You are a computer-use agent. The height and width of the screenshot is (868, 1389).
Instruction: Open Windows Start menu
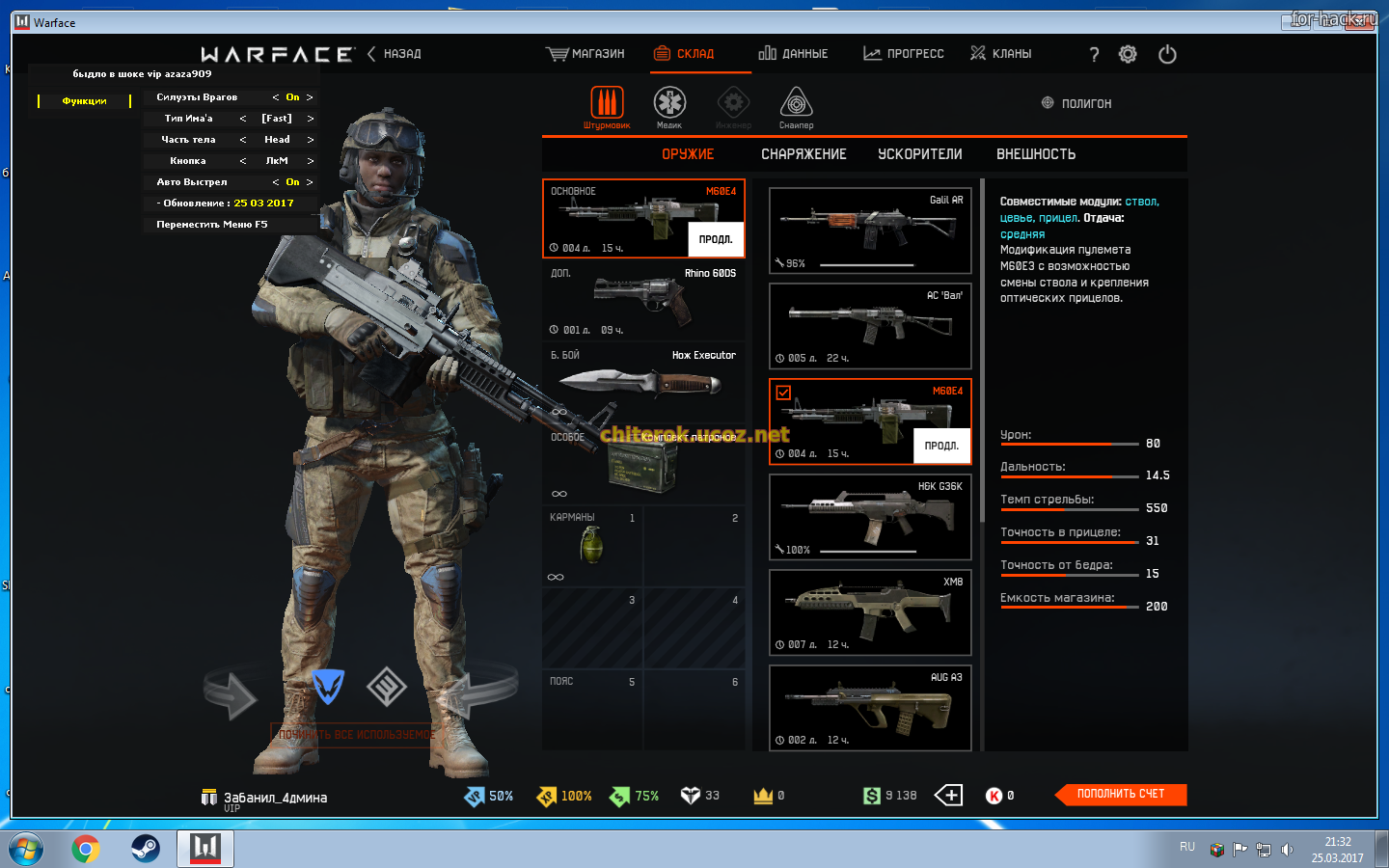(x=25, y=850)
